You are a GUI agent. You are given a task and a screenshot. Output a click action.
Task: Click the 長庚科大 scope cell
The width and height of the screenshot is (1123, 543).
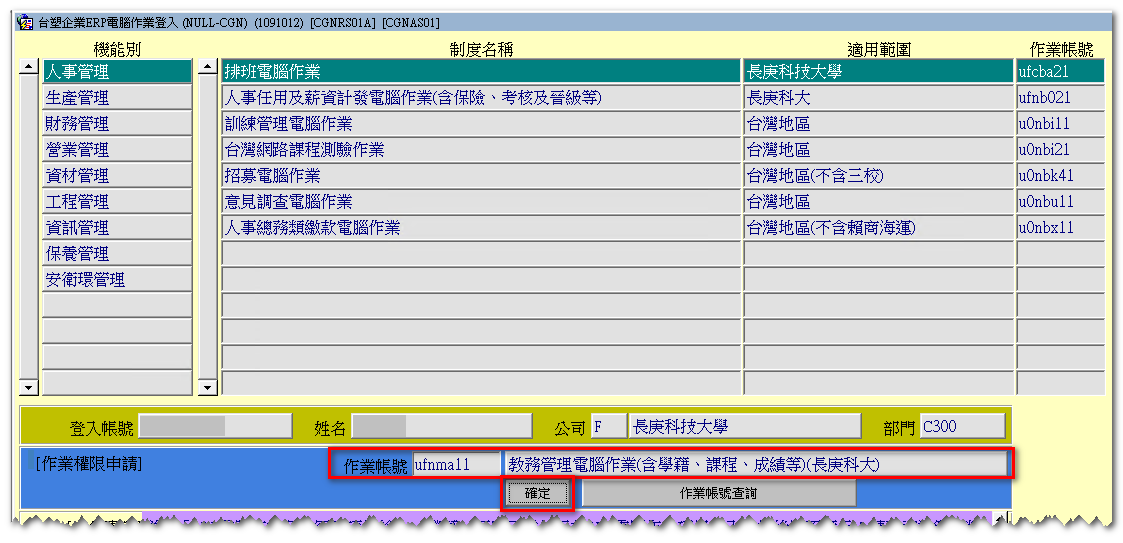click(x=878, y=97)
